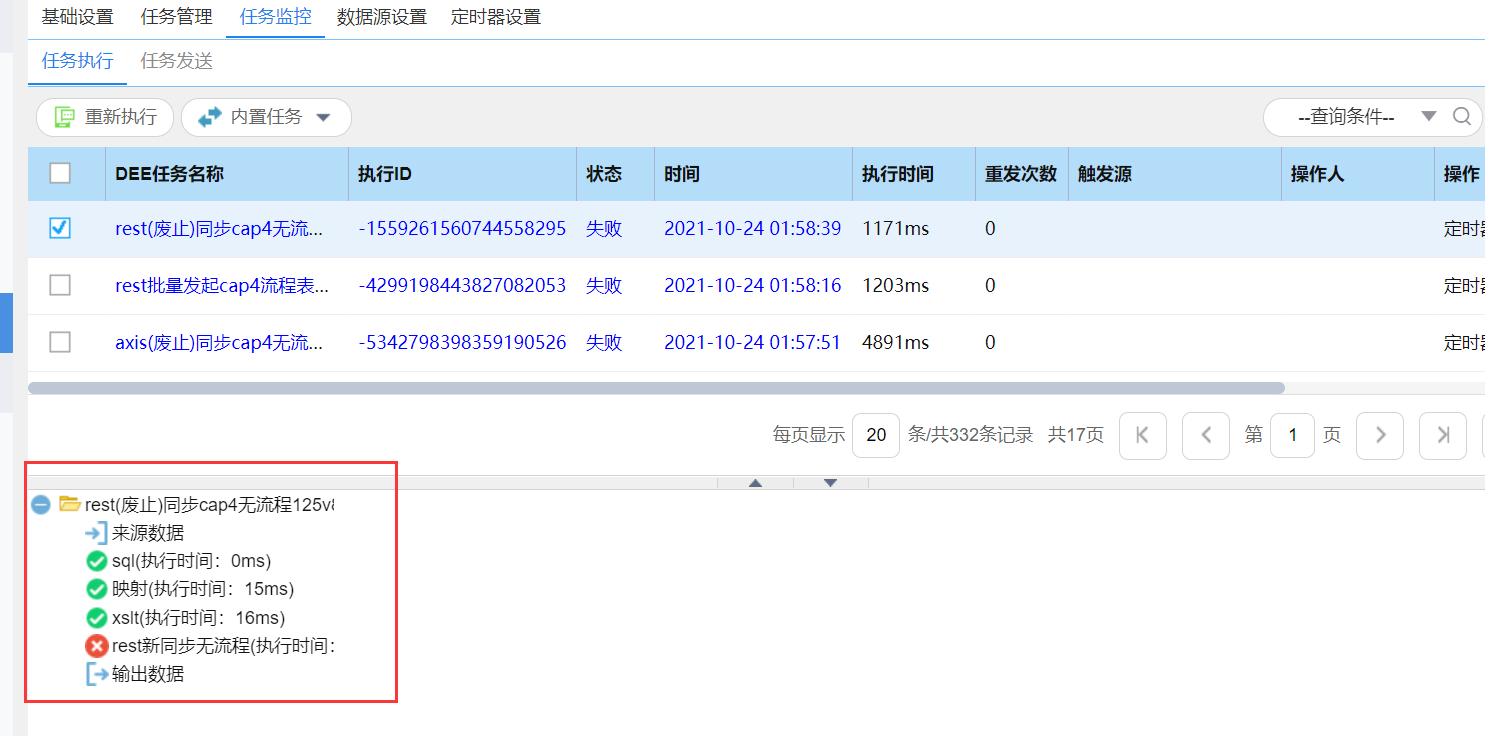Image resolution: width=1485 pixels, height=736 pixels.
Task: Select the 输出数据 tree item
Action: [148, 674]
